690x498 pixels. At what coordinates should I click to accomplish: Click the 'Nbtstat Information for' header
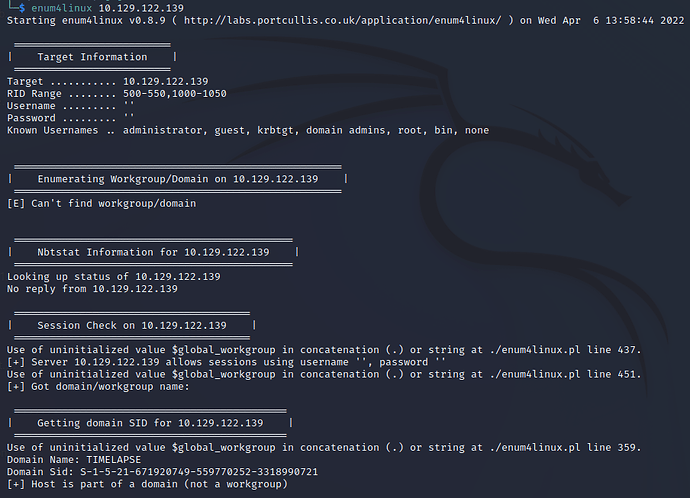pos(153,252)
